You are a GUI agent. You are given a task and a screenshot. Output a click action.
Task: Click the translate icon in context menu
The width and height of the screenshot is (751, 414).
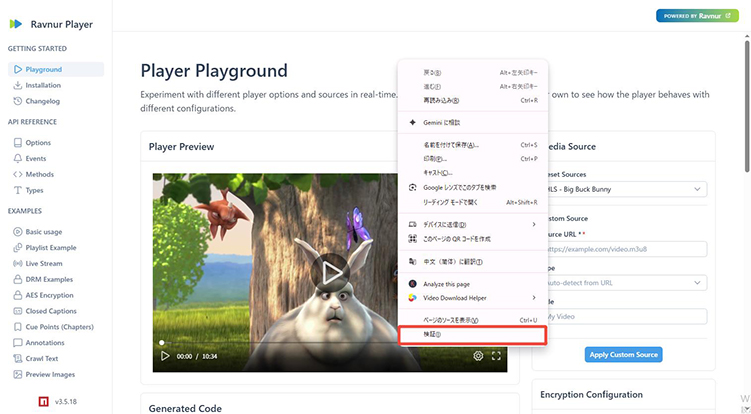point(412,262)
